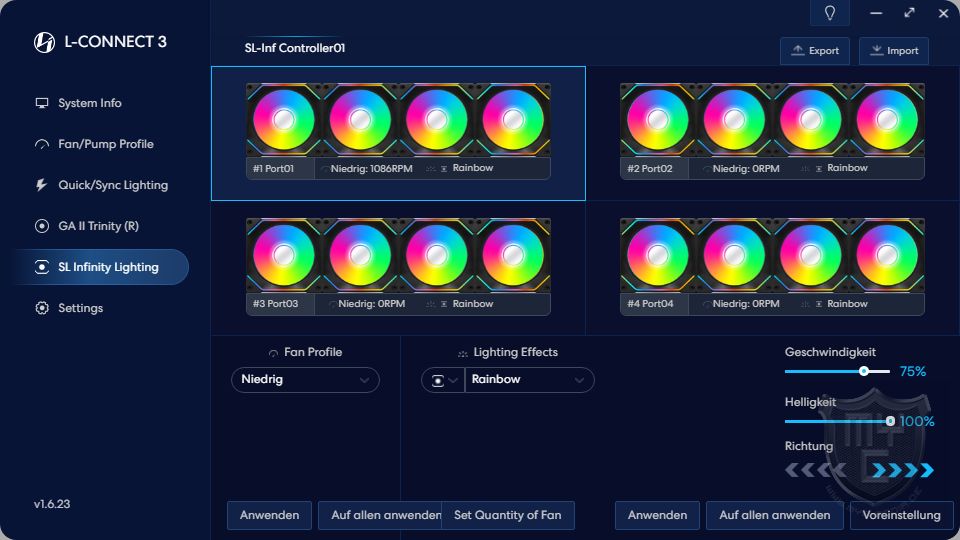960x540 pixels.
Task: Click the Helligkeit slider handle
Action: [890, 421]
